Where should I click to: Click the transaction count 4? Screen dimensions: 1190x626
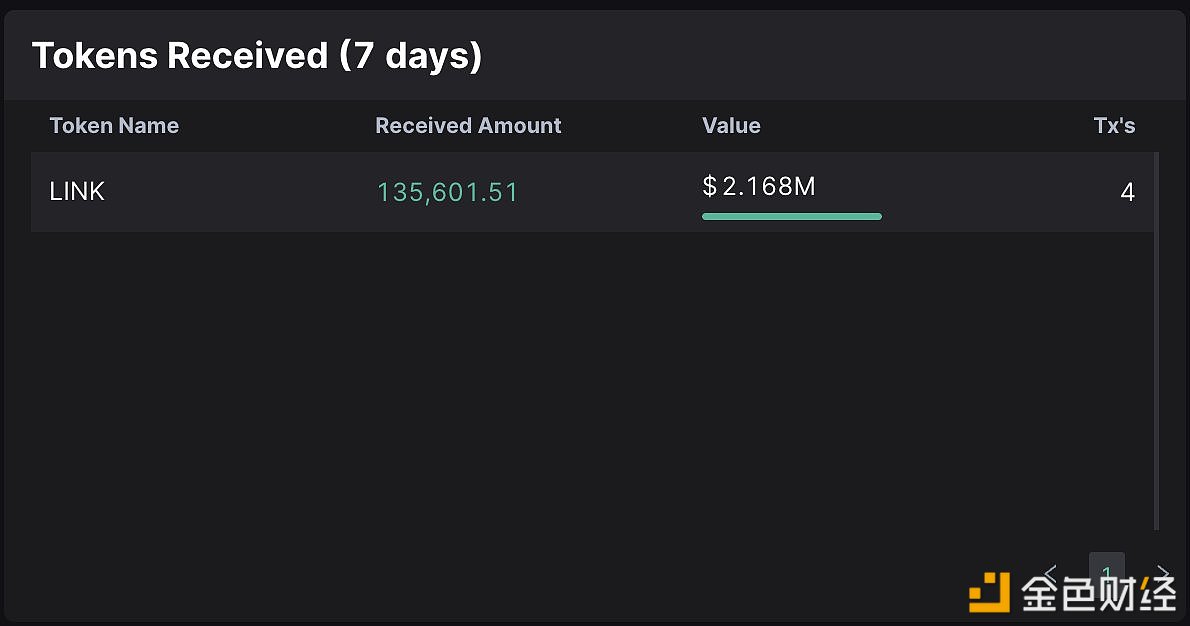click(1127, 192)
